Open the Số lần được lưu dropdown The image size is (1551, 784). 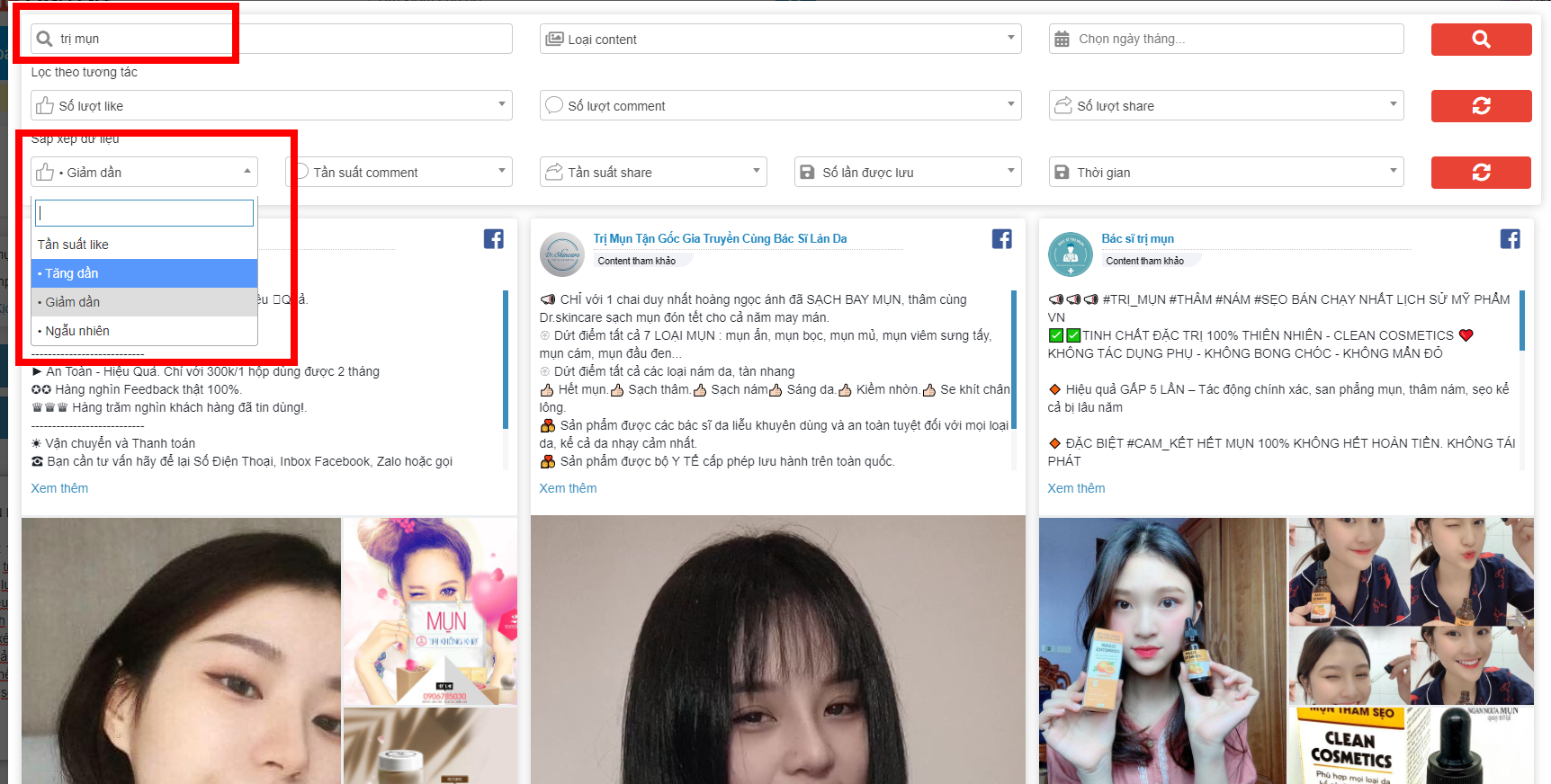click(x=908, y=172)
